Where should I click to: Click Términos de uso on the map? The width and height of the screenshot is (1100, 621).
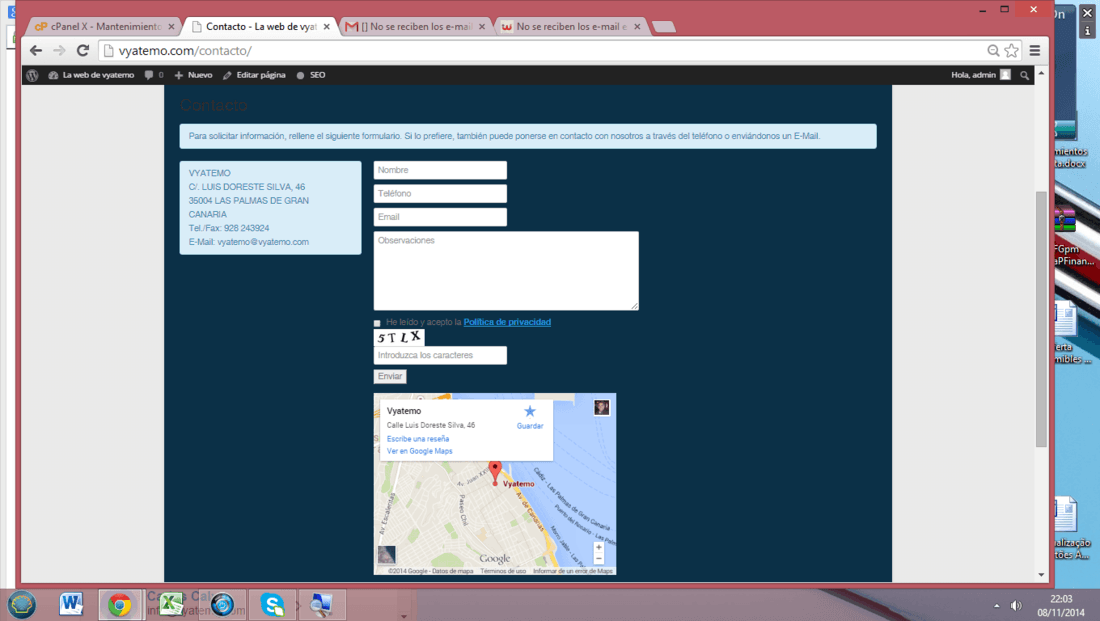(503, 571)
